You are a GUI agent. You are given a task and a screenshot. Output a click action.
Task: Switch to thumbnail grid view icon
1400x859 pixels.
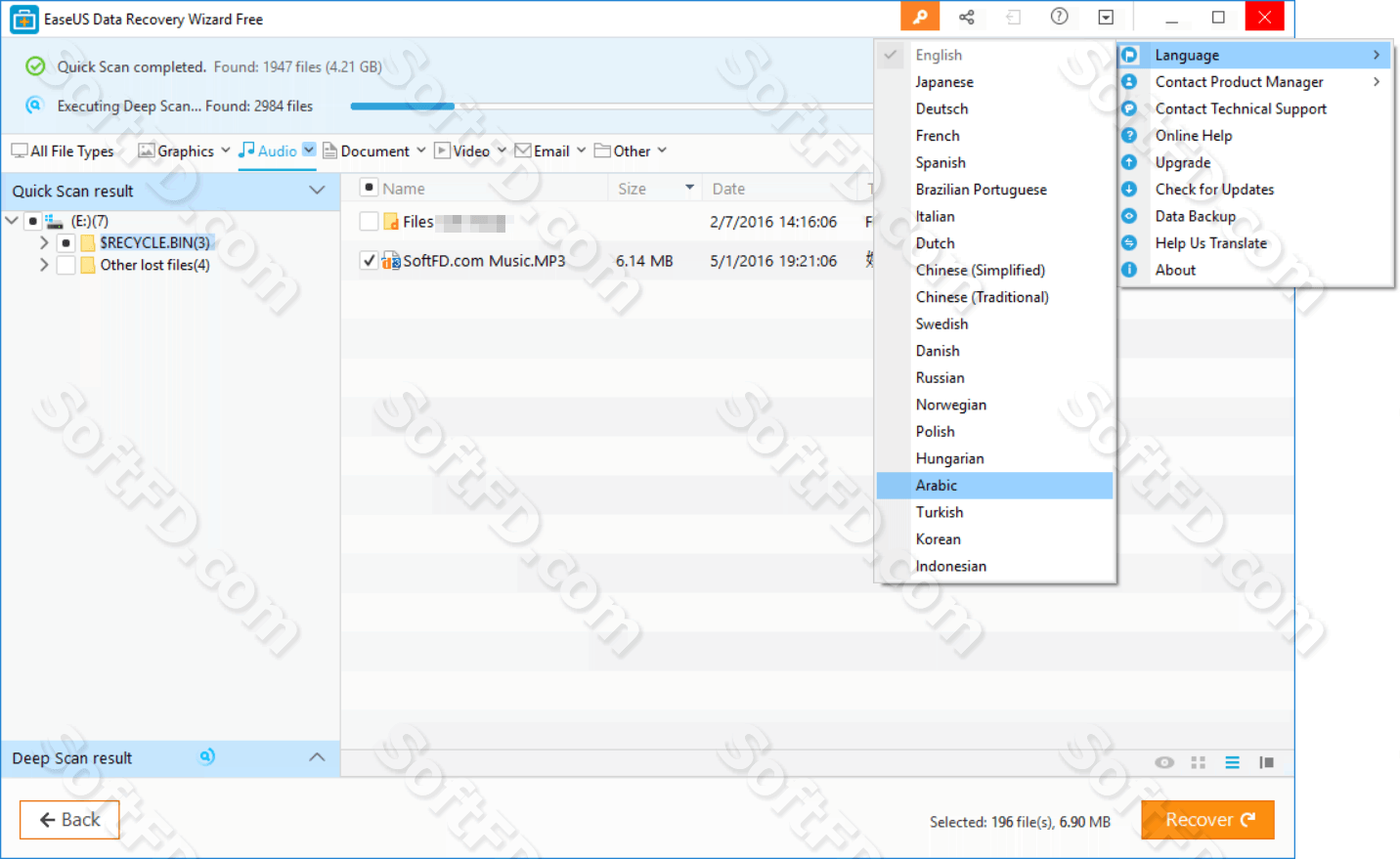1199,762
